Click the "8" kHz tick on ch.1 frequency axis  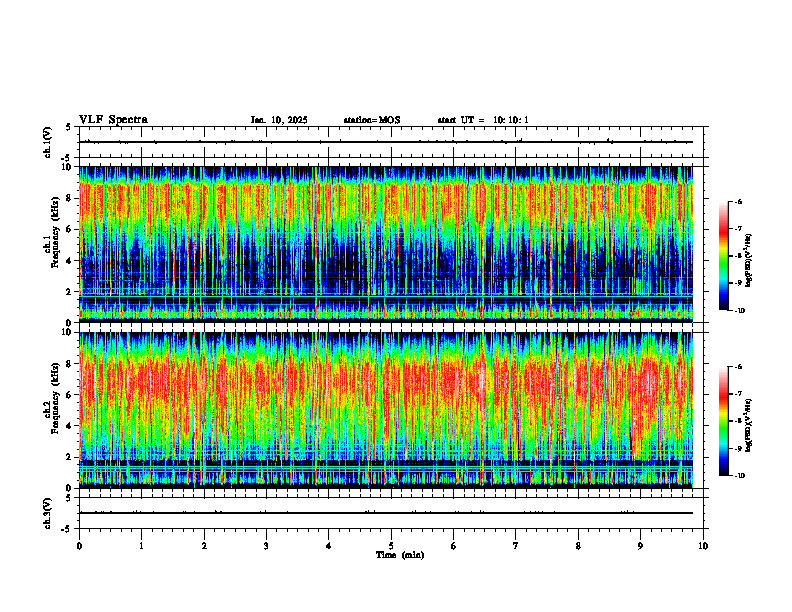tap(70, 198)
